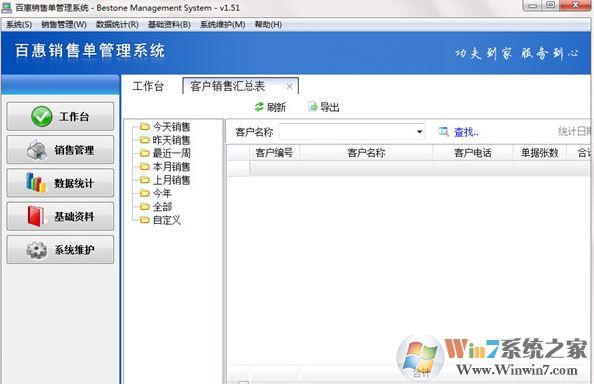594x384 pixels.
Task: Select 今年 in the tree
Action: pyautogui.click(x=162, y=193)
